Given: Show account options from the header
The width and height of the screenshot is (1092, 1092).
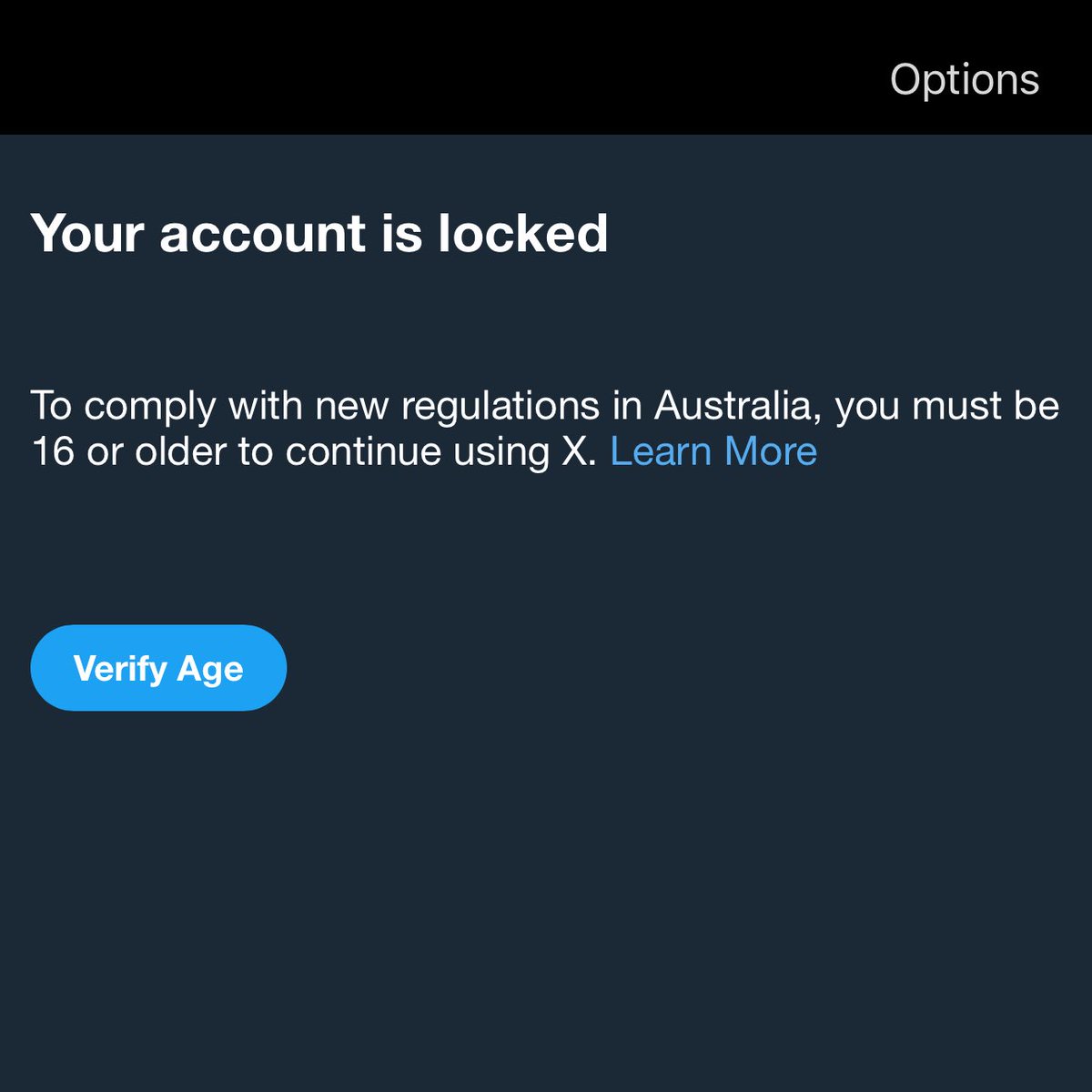Looking at the screenshot, I should [x=965, y=80].
